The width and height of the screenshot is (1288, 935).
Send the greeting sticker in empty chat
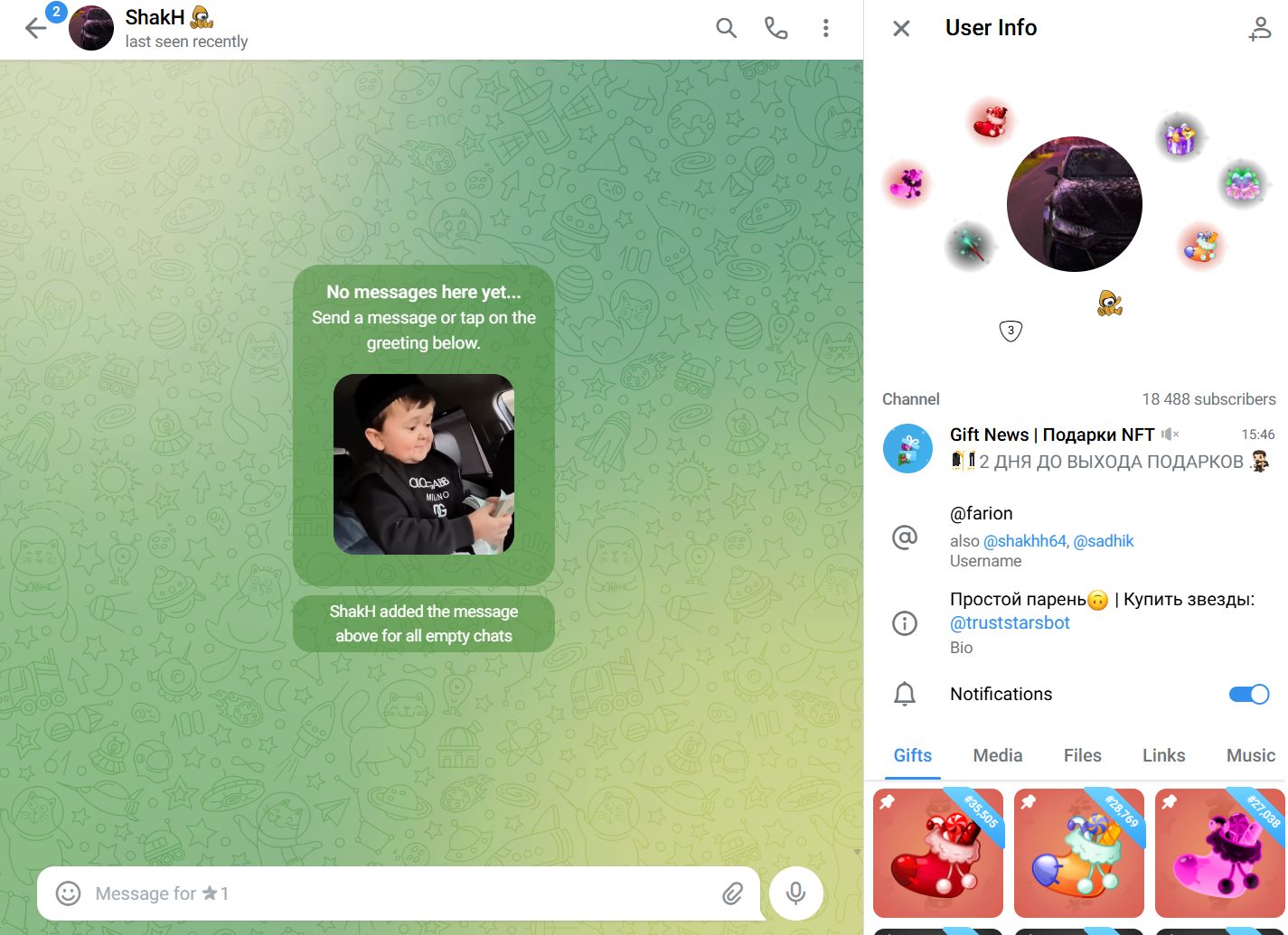point(424,464)
